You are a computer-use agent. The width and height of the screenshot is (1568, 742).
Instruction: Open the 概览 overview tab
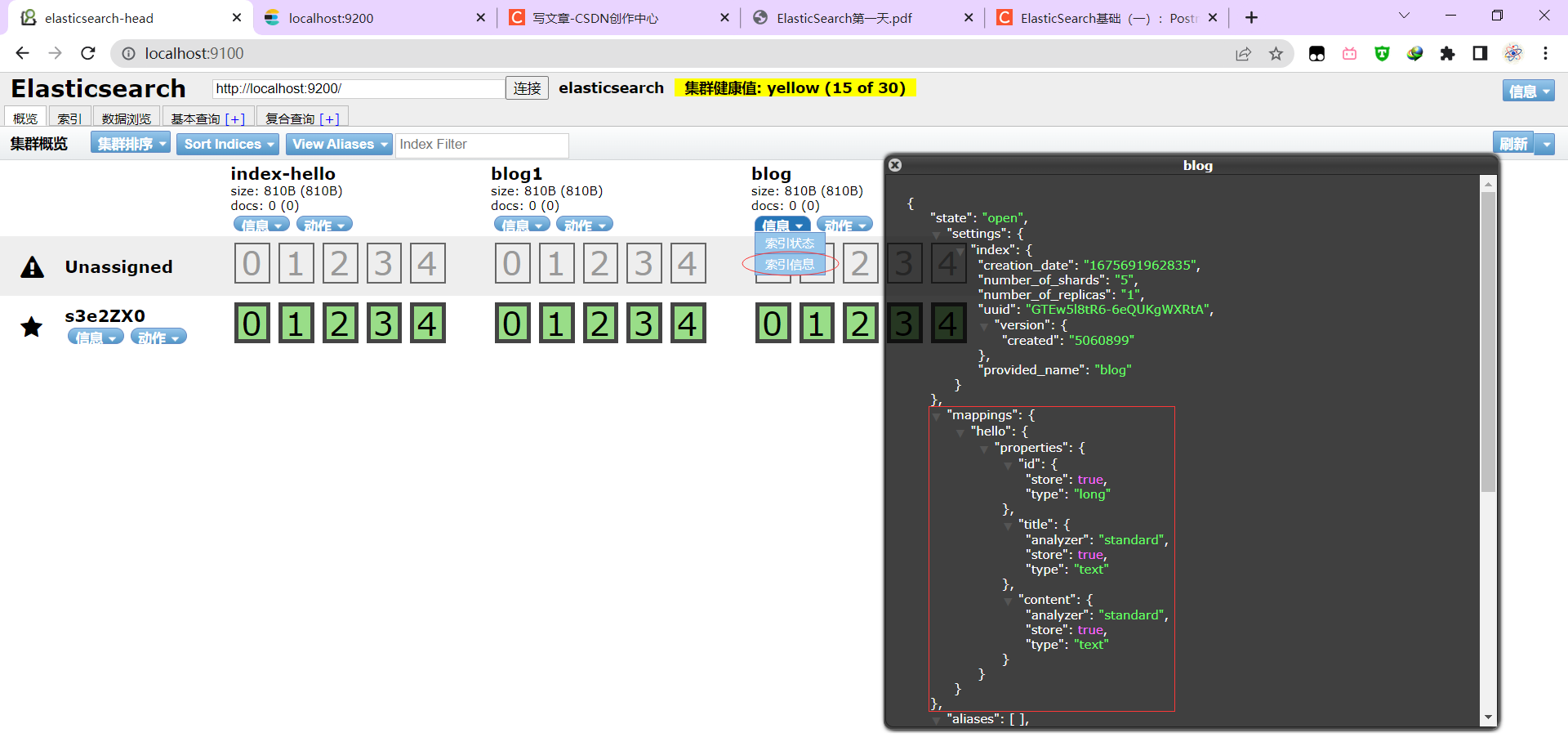point(25,118)
